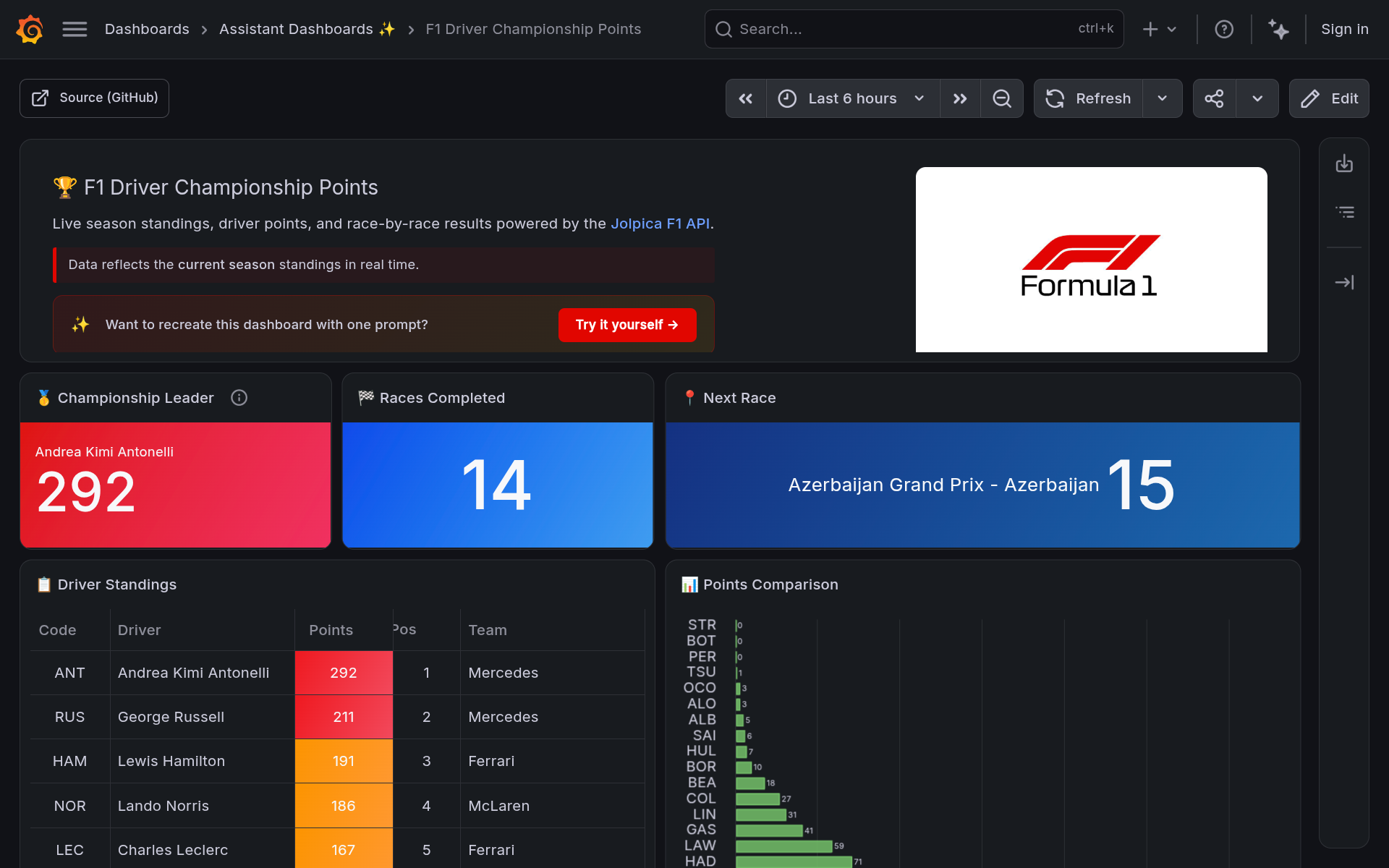Shift time range forward

pos(960,98)
